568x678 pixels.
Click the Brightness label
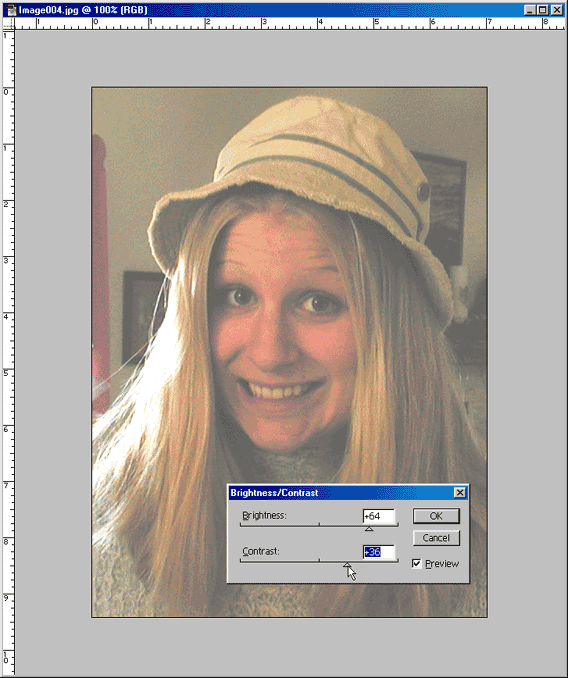click(x=264, y=515)
